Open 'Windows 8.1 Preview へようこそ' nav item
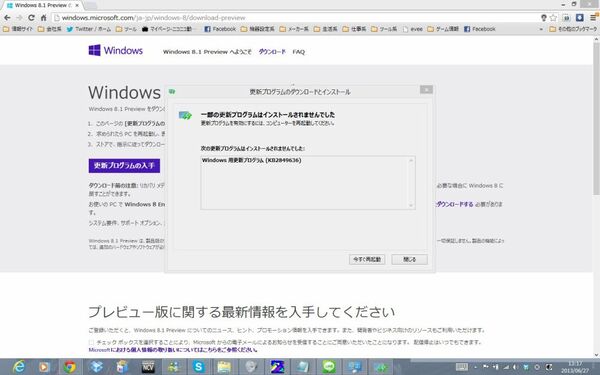The width and height of the screenshot is (600, 375). [x=207, y=52]
